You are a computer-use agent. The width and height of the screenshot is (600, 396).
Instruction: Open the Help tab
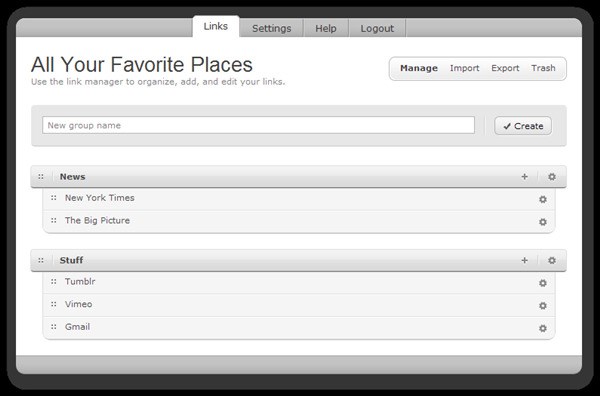pyautogui.click(x=326, y=28)
